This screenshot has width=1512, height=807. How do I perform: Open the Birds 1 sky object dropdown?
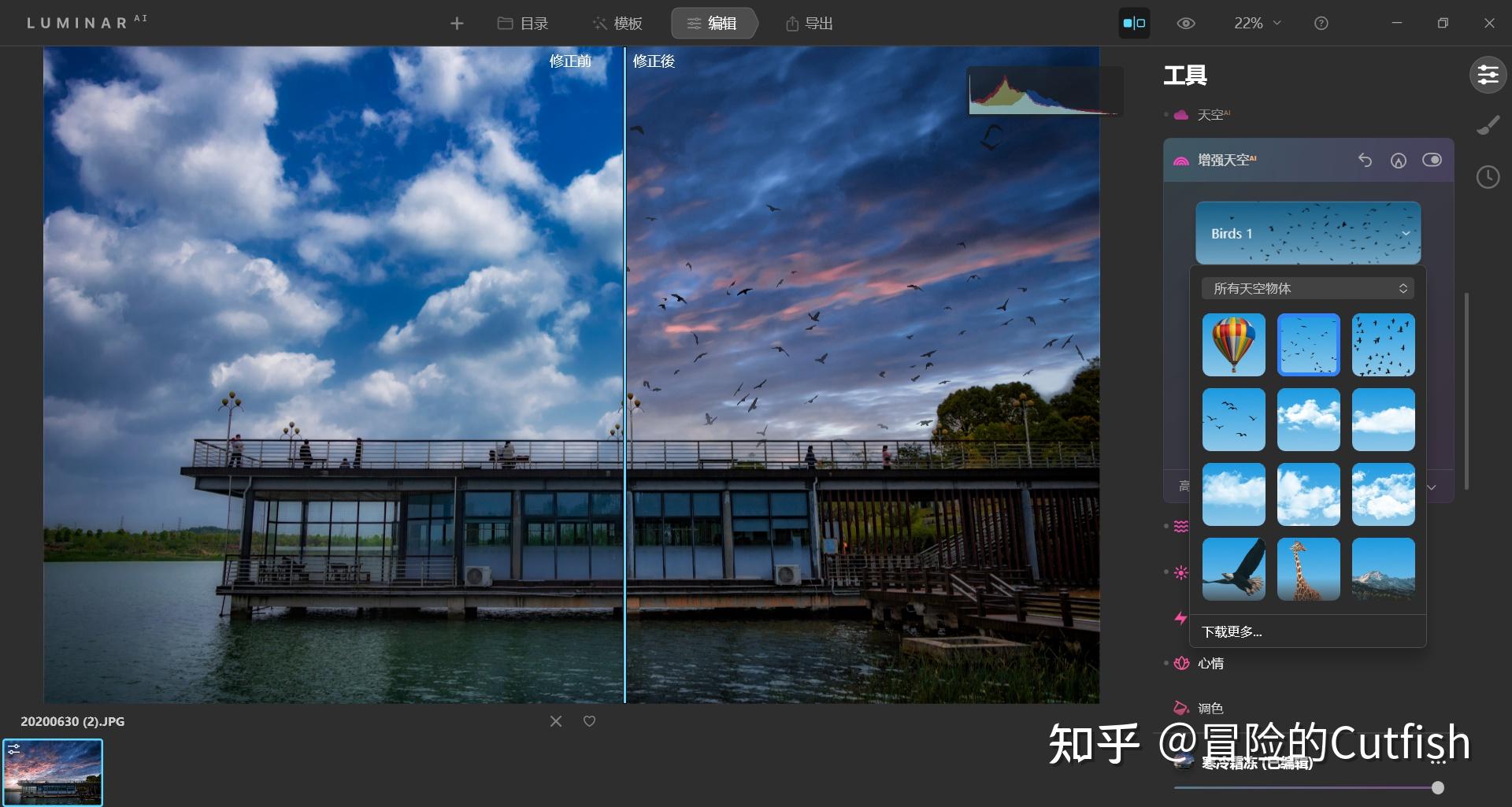tap(1308, 233)
